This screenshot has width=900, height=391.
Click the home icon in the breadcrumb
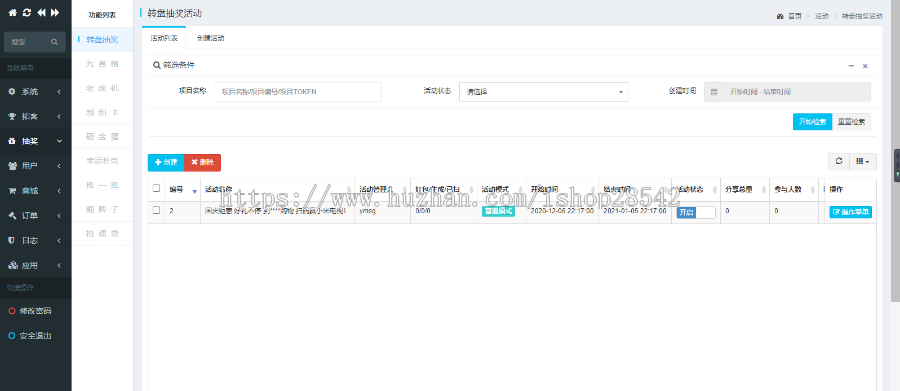[x=780, y=16]
